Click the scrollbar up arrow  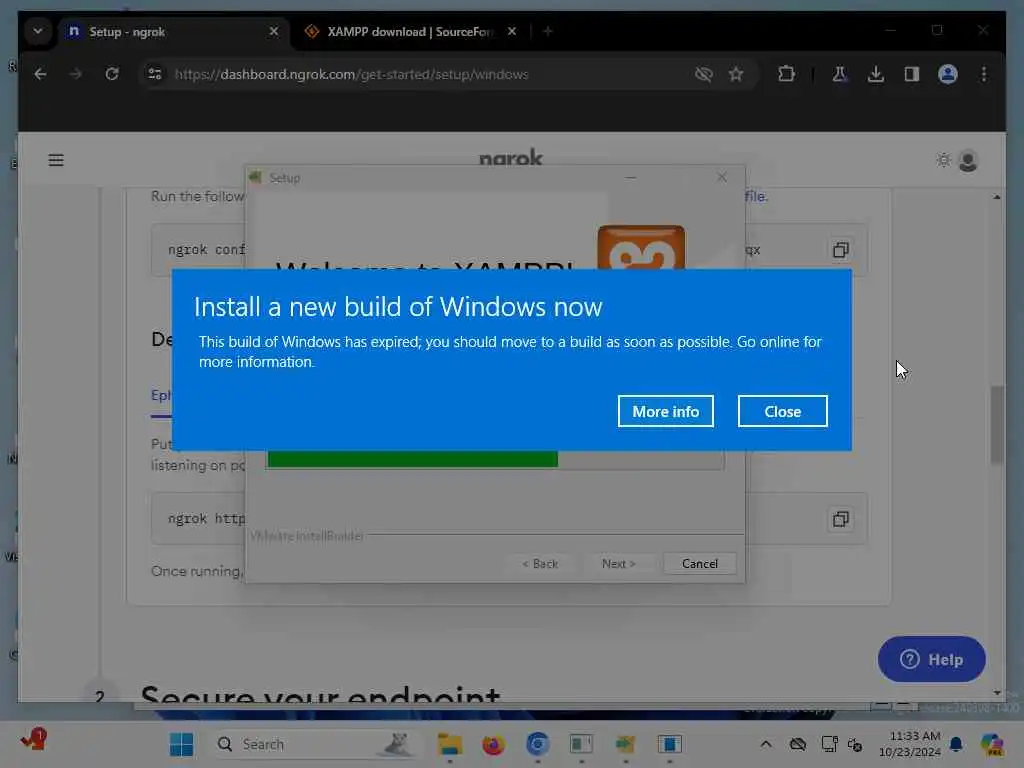pyautogui.click(x=997, y=197)
